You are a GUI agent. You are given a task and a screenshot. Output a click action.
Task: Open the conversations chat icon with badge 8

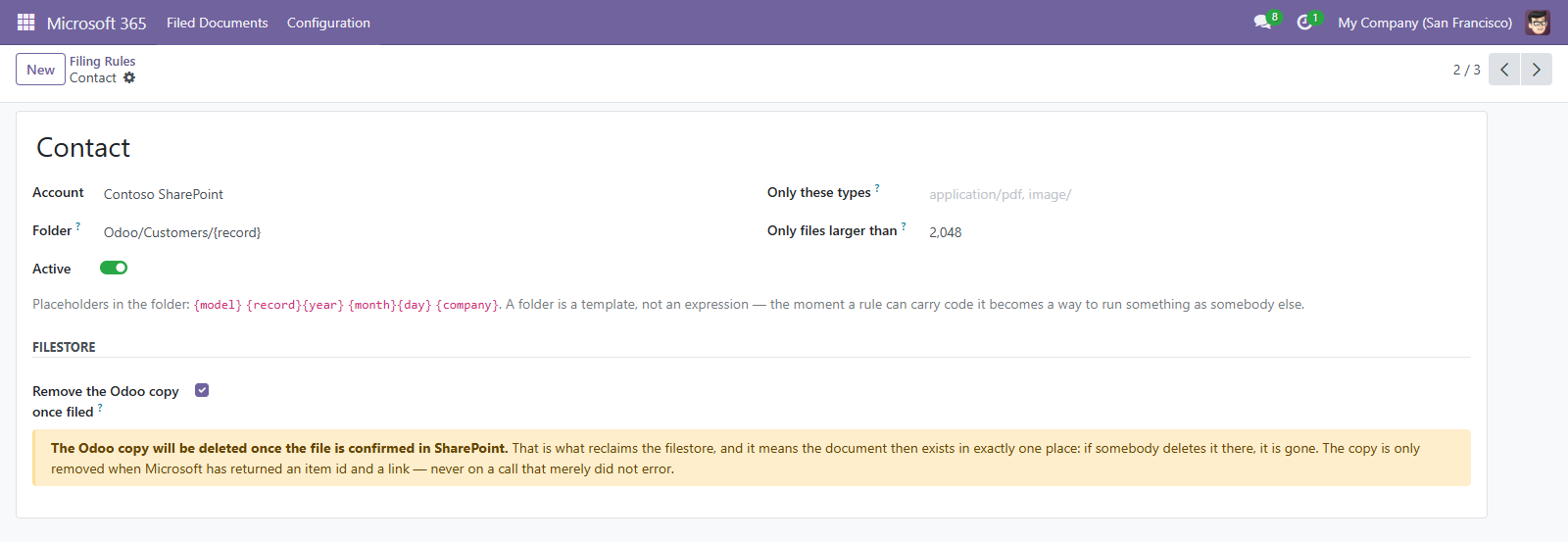coord(1262,22)
